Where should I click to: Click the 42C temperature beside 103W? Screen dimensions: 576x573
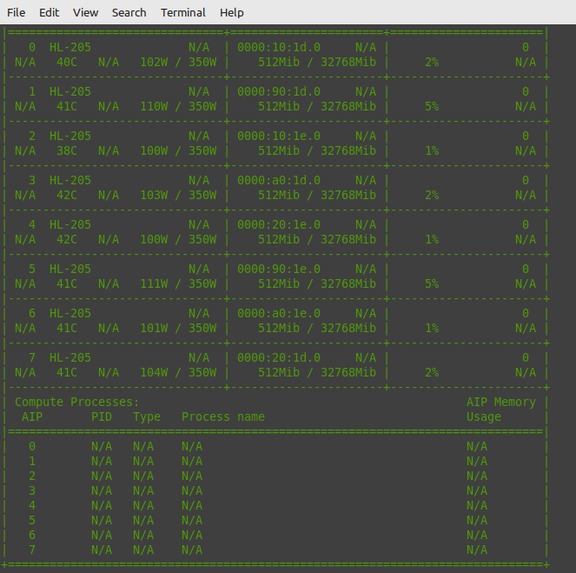[67, 195]
